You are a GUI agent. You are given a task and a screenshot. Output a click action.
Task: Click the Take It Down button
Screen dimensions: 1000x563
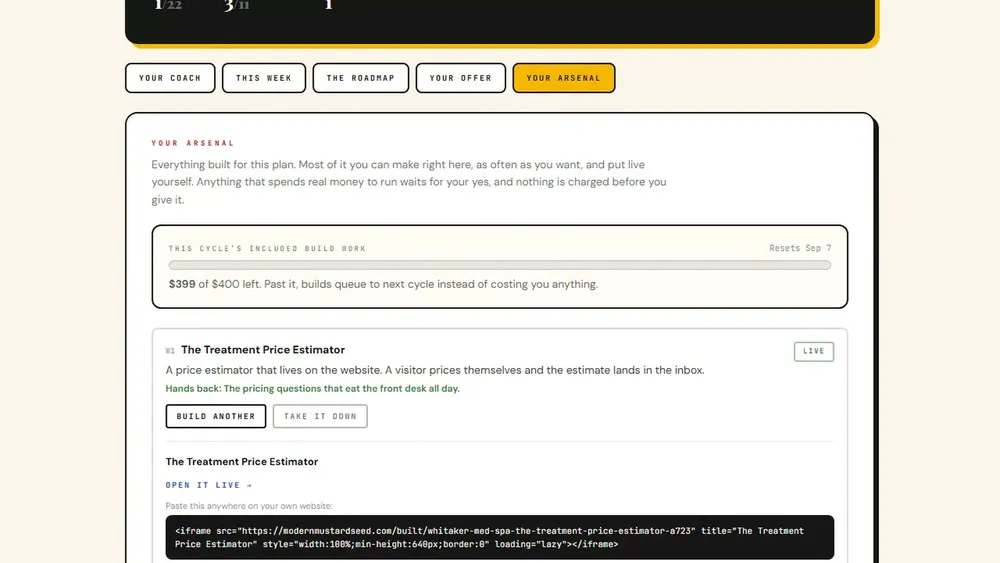(x=320, y=416)
